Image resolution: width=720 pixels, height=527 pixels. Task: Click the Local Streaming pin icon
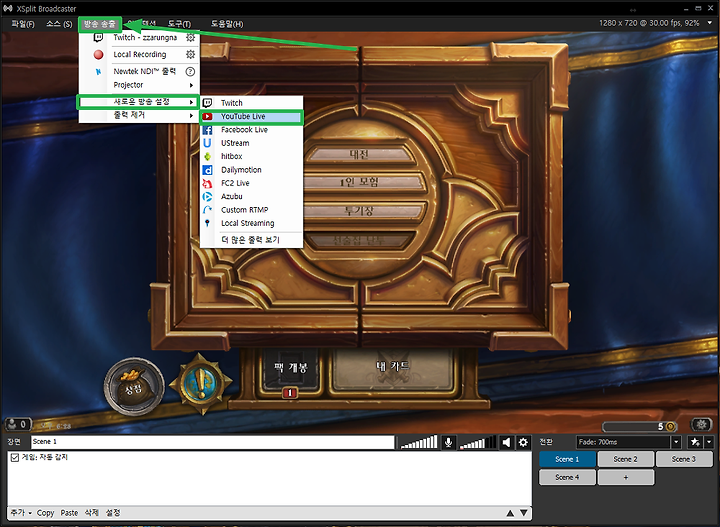(x=207, y=223)
